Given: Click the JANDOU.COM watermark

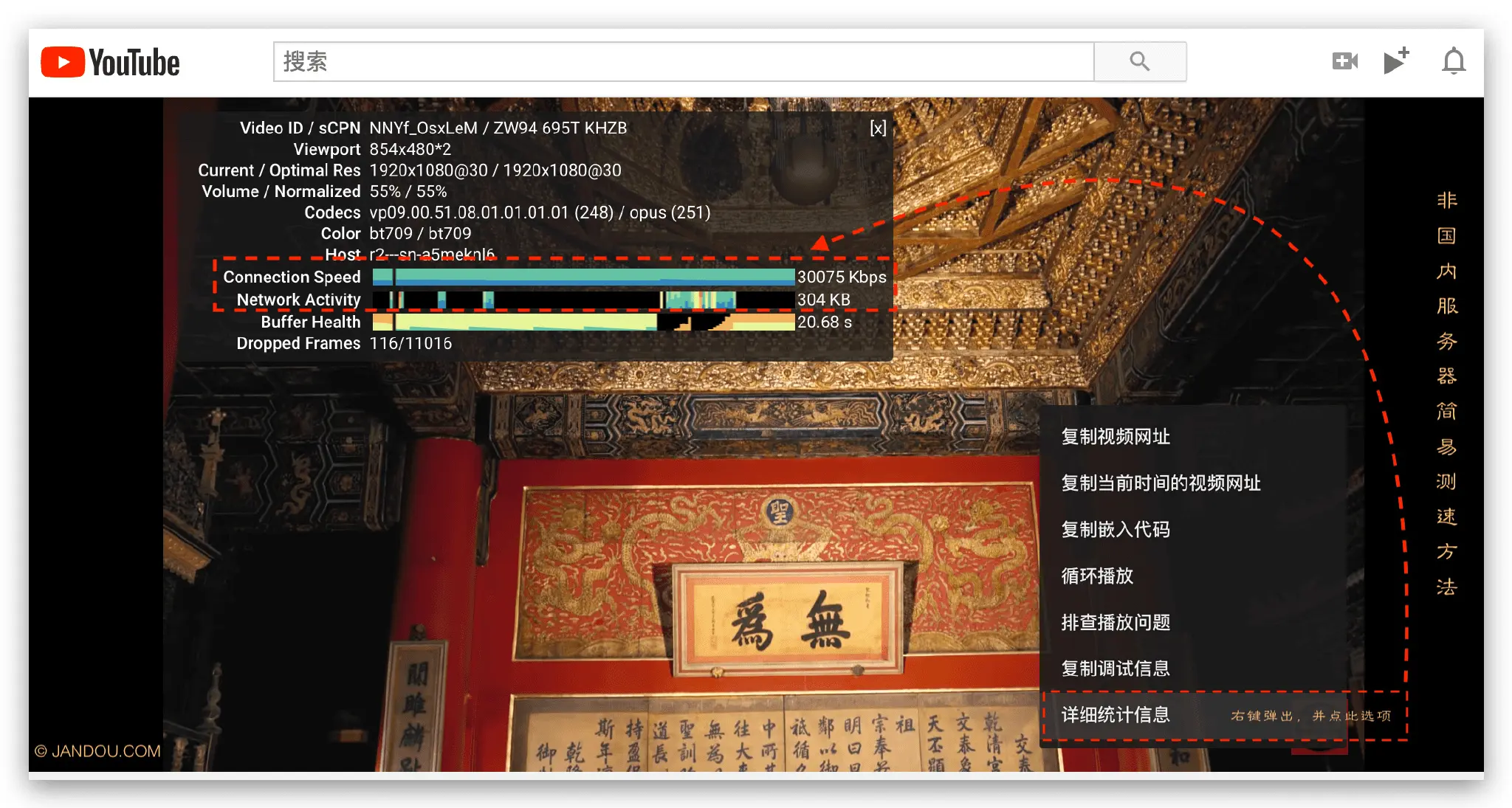Looking at the screenshot, I should [100, 752].
